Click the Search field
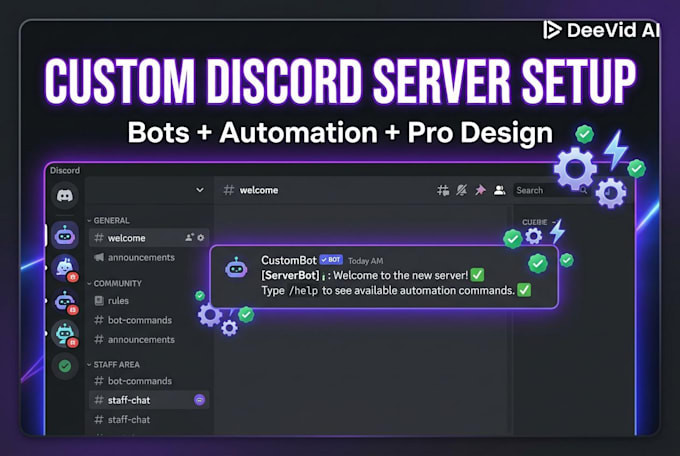 coord(551,190)
